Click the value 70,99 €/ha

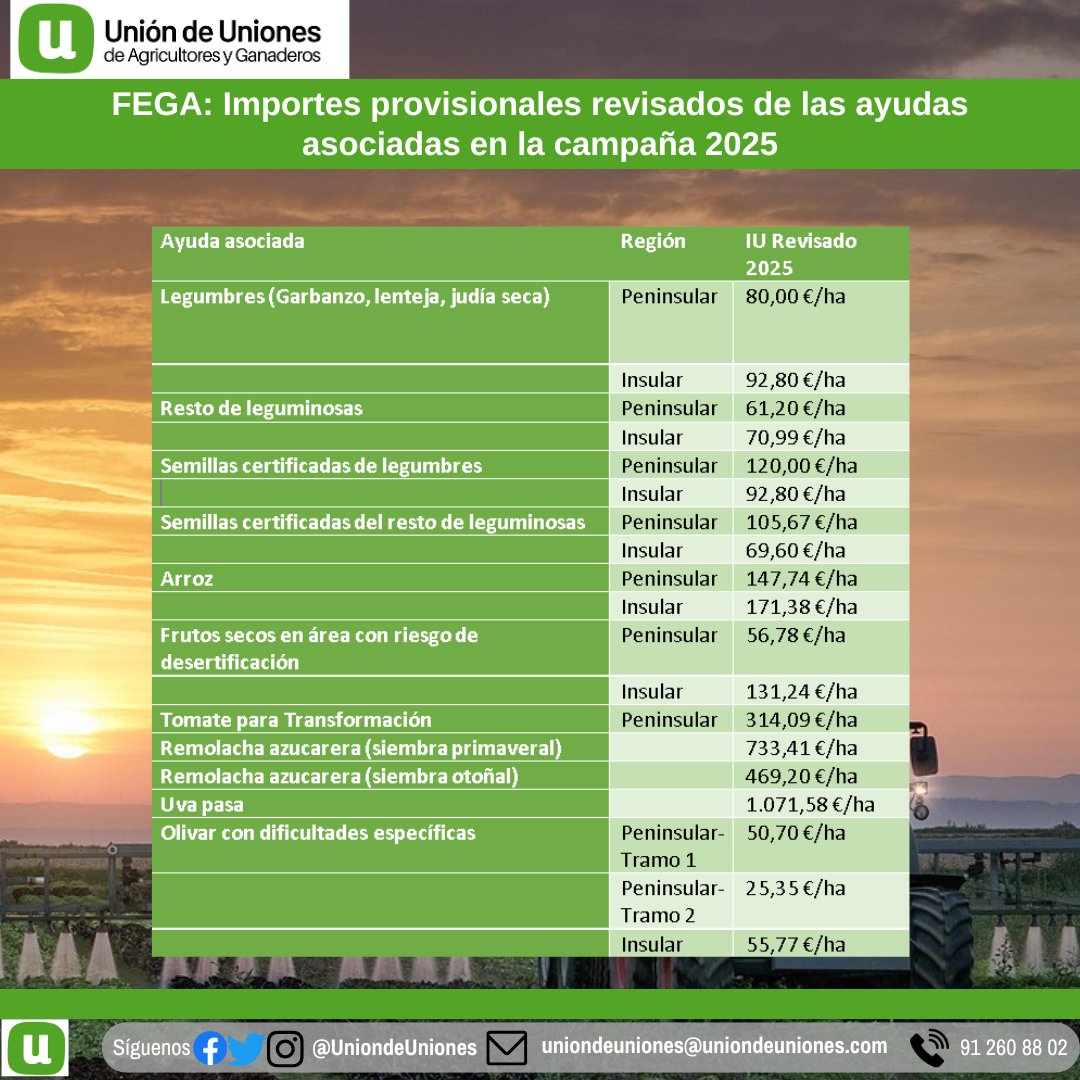(796, 437)
